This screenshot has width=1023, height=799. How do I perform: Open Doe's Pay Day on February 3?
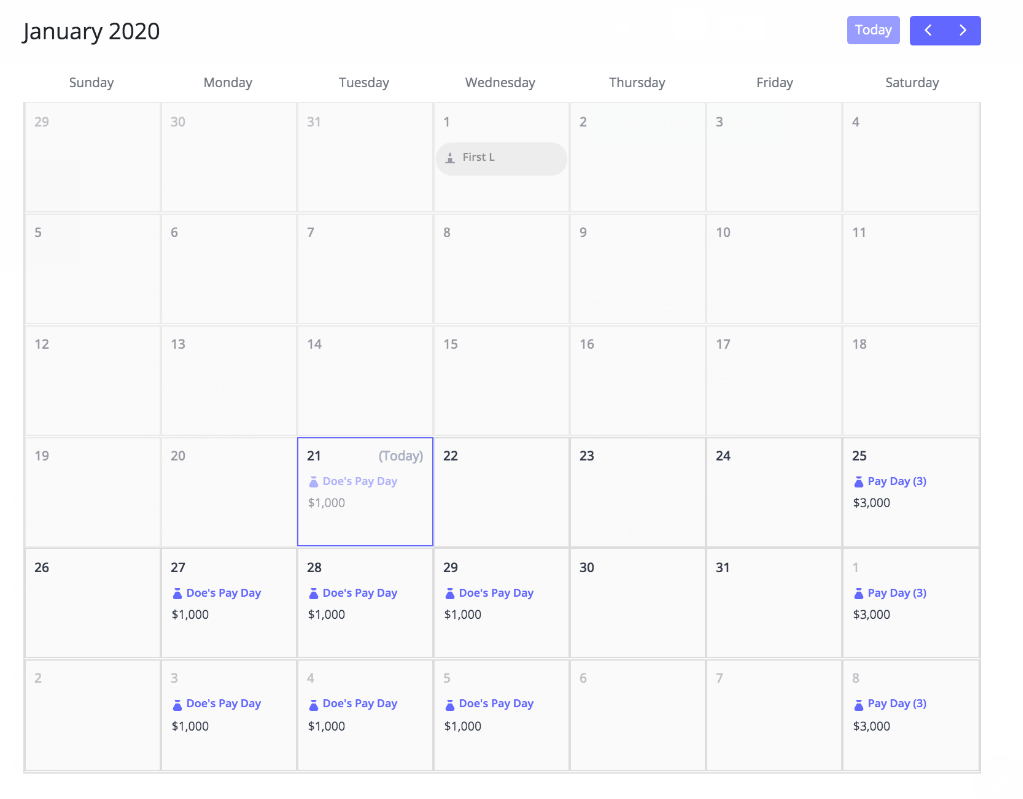click(x=223, y=704)
